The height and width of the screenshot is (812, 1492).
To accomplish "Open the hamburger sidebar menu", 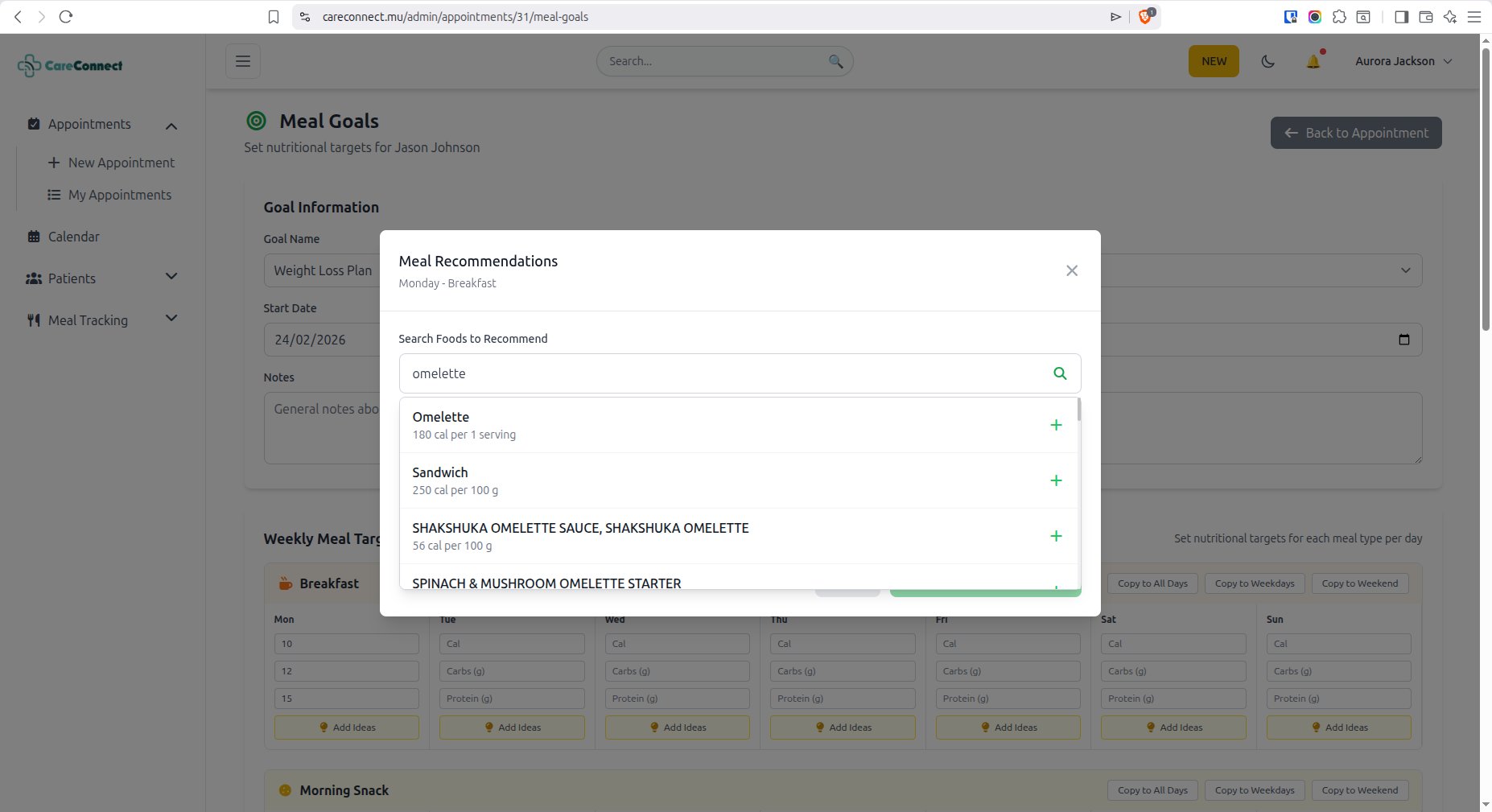I will [243, 61].
